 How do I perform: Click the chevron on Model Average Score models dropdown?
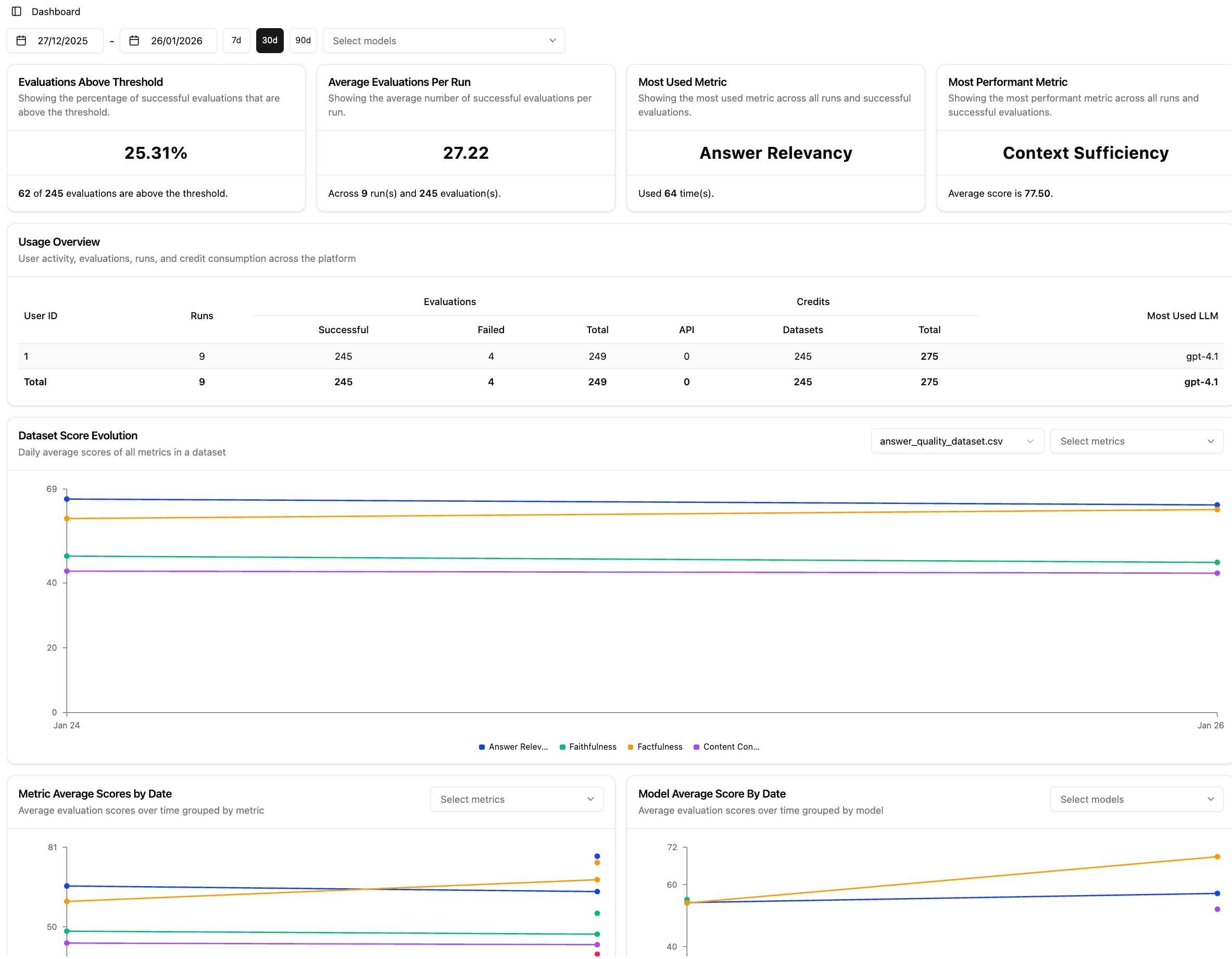tap(1211, 799)
